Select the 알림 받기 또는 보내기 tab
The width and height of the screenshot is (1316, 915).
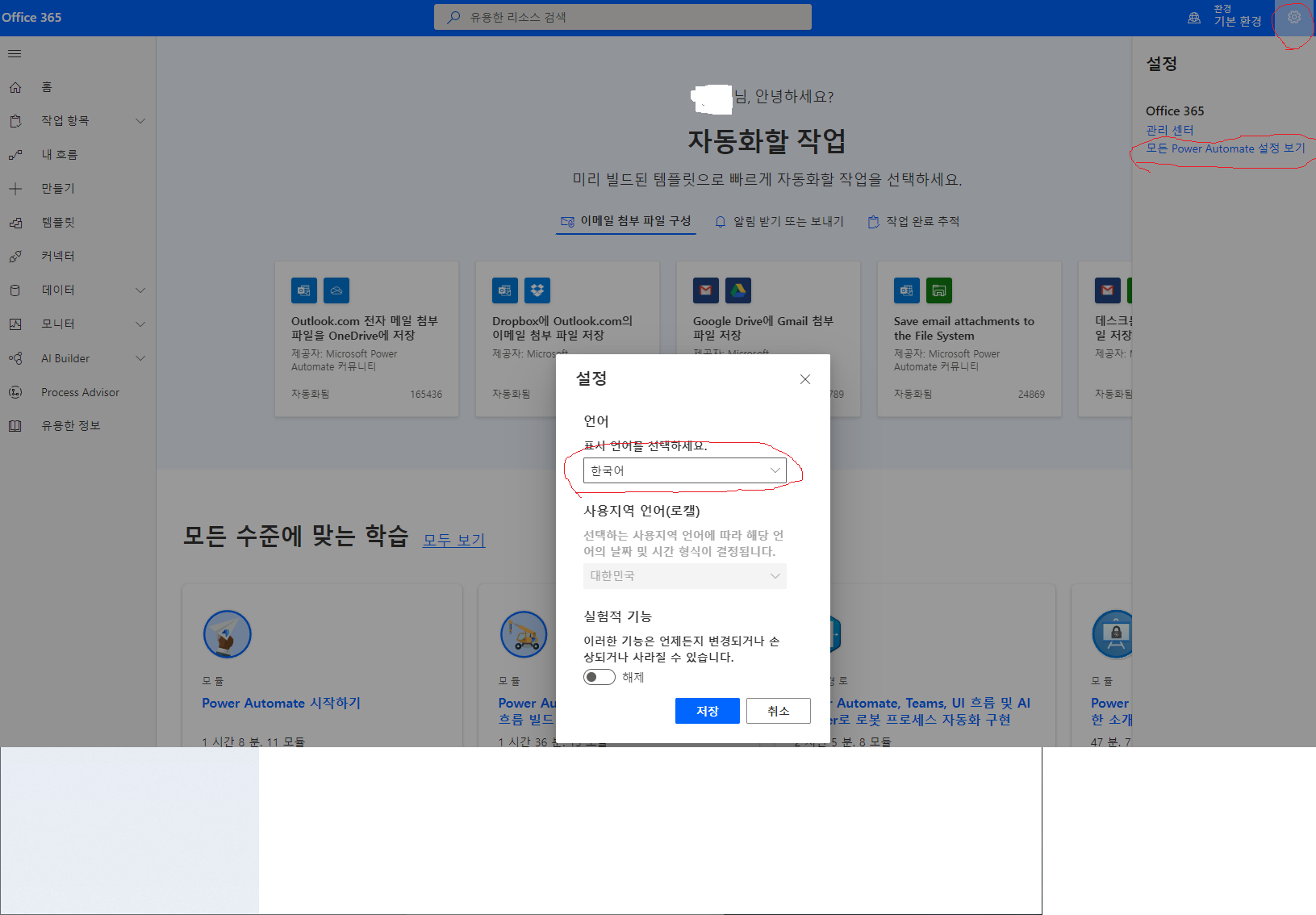779,222
